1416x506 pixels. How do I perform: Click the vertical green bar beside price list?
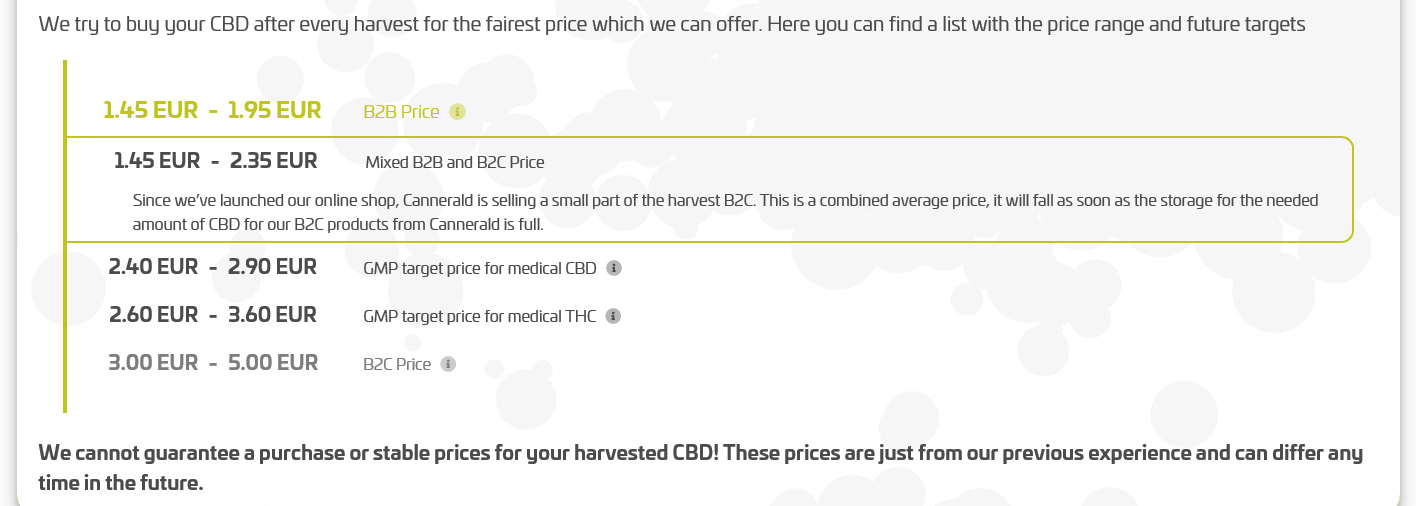(x=65, y=236)
